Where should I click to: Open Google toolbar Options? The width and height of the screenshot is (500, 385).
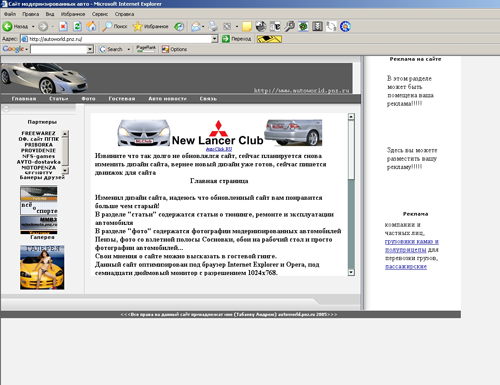click(174, 49)
